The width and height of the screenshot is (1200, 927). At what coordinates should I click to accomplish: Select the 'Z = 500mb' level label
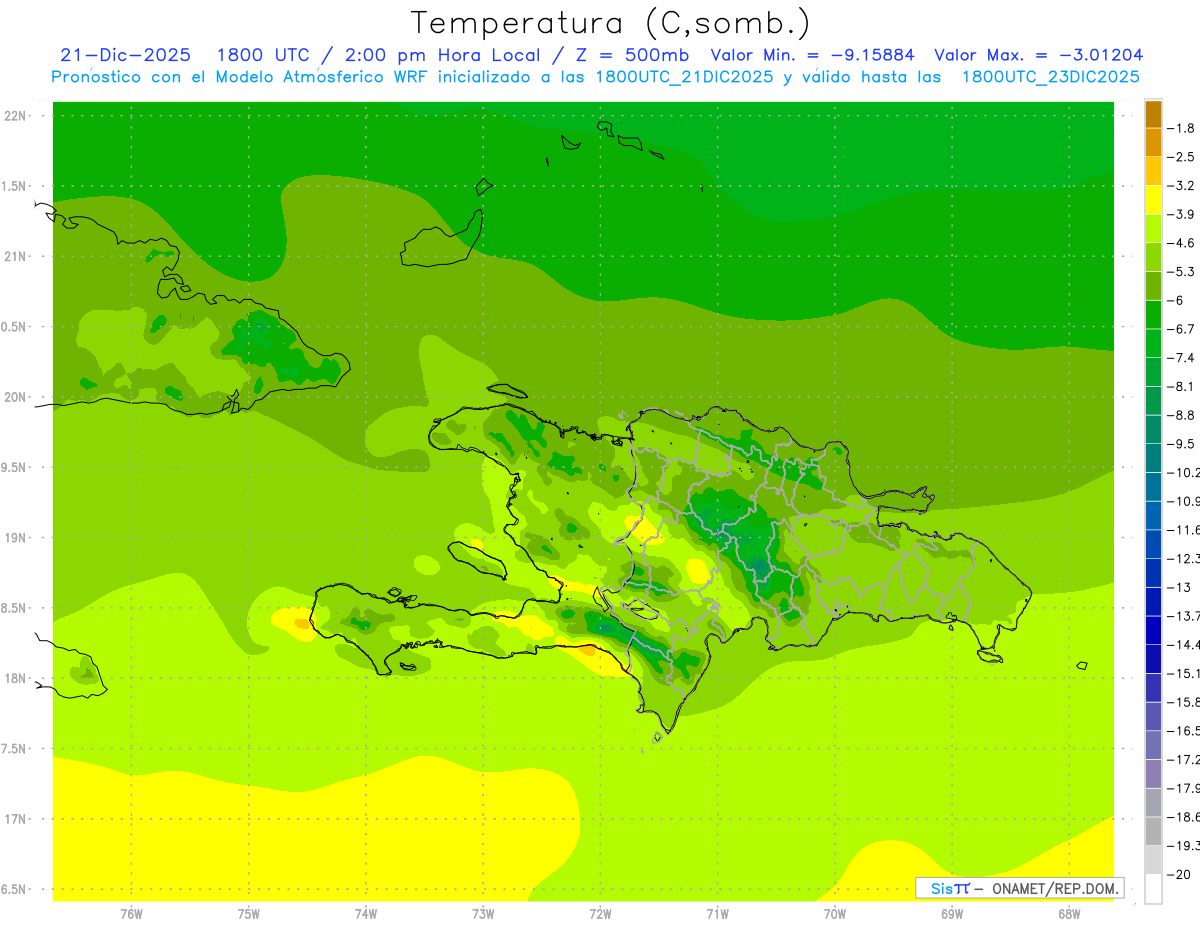(633, 55)
